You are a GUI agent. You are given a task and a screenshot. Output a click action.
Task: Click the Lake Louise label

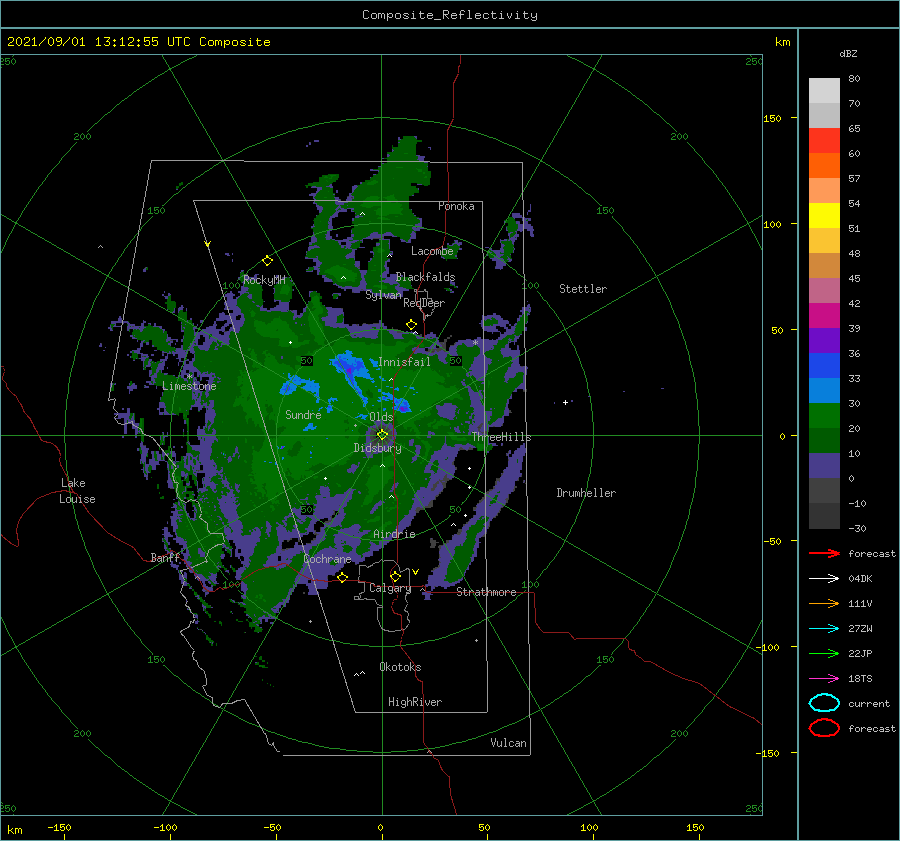(77, 491)
